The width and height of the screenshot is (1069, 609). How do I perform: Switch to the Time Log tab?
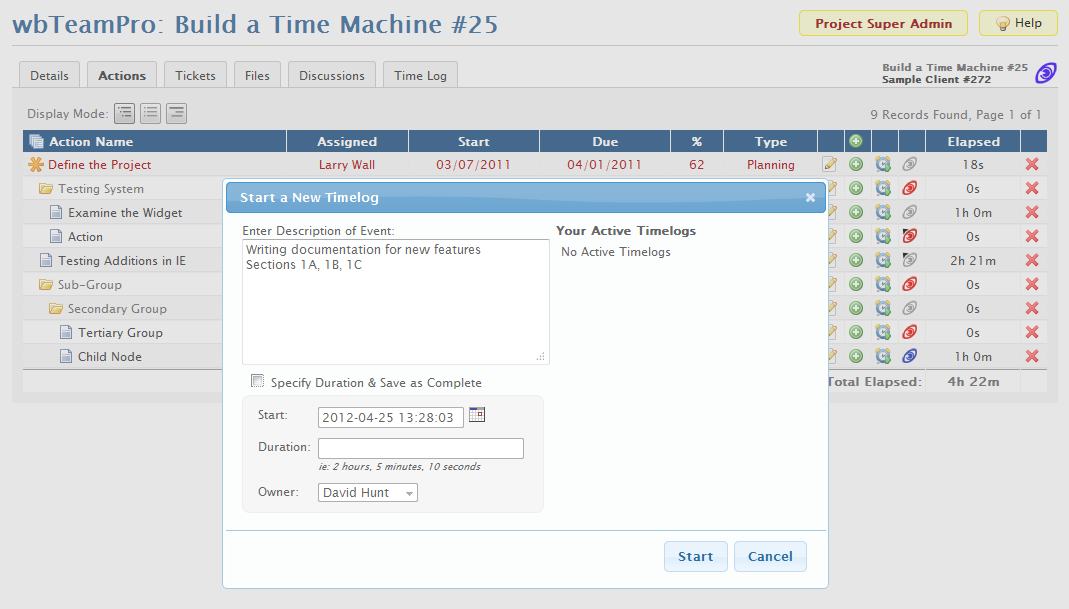[420, 75]
